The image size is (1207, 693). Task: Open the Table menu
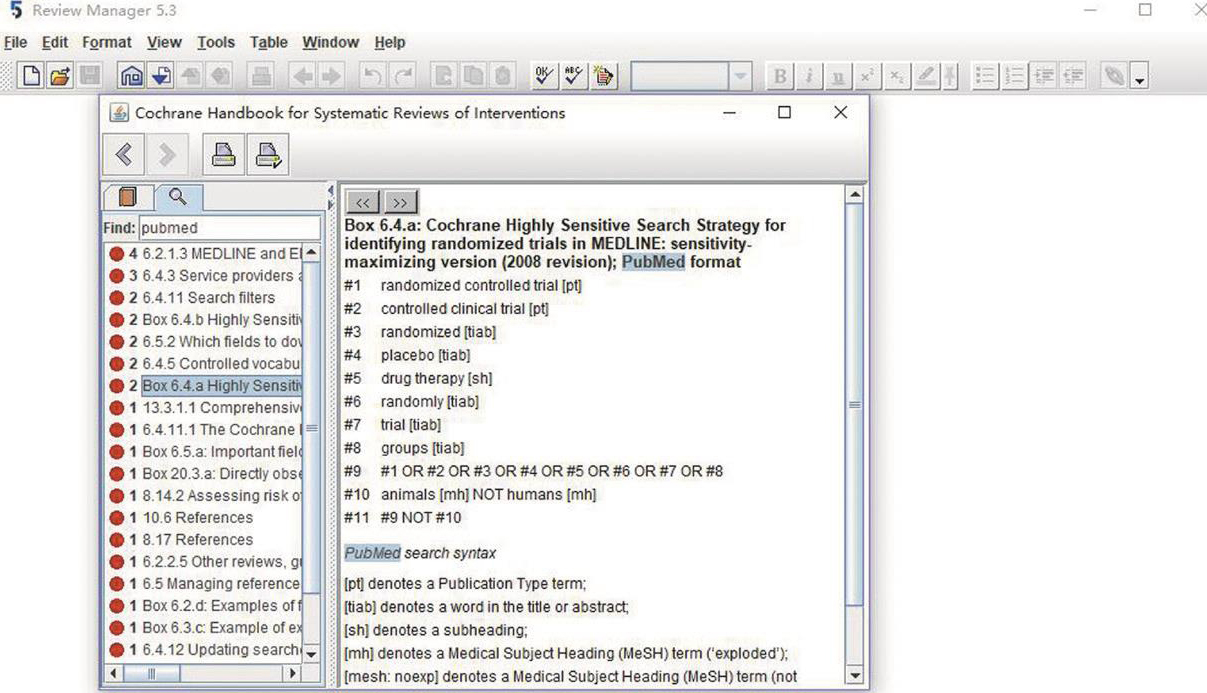268,42
